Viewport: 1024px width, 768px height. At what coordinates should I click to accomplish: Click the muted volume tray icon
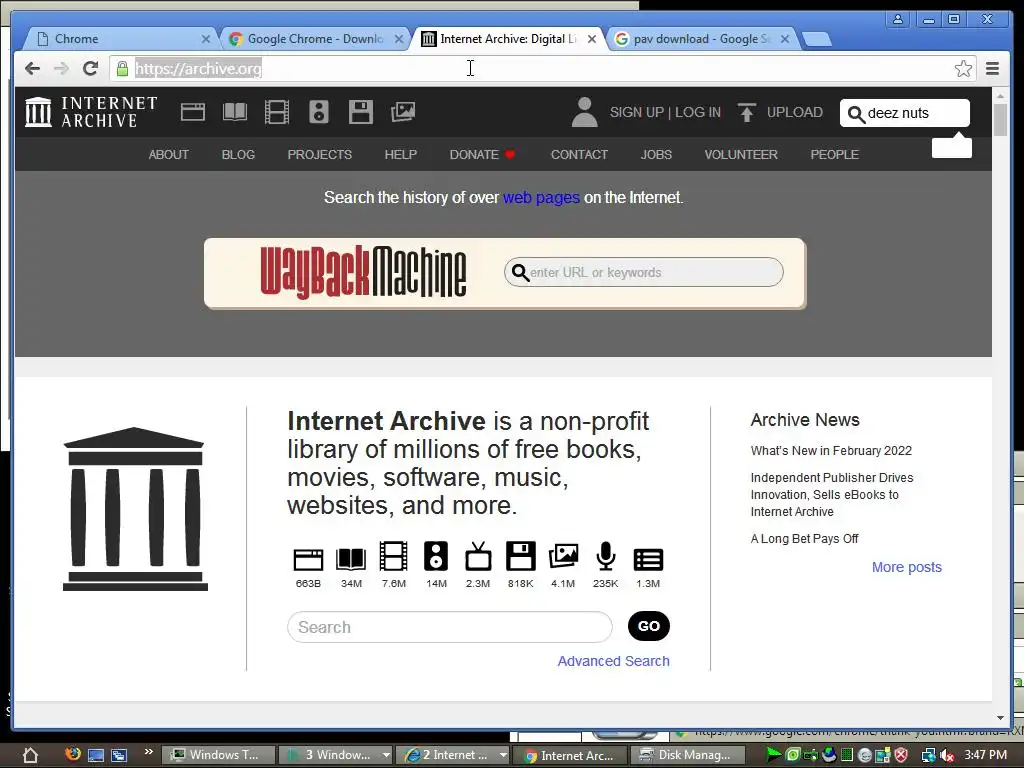click(946, 755)
